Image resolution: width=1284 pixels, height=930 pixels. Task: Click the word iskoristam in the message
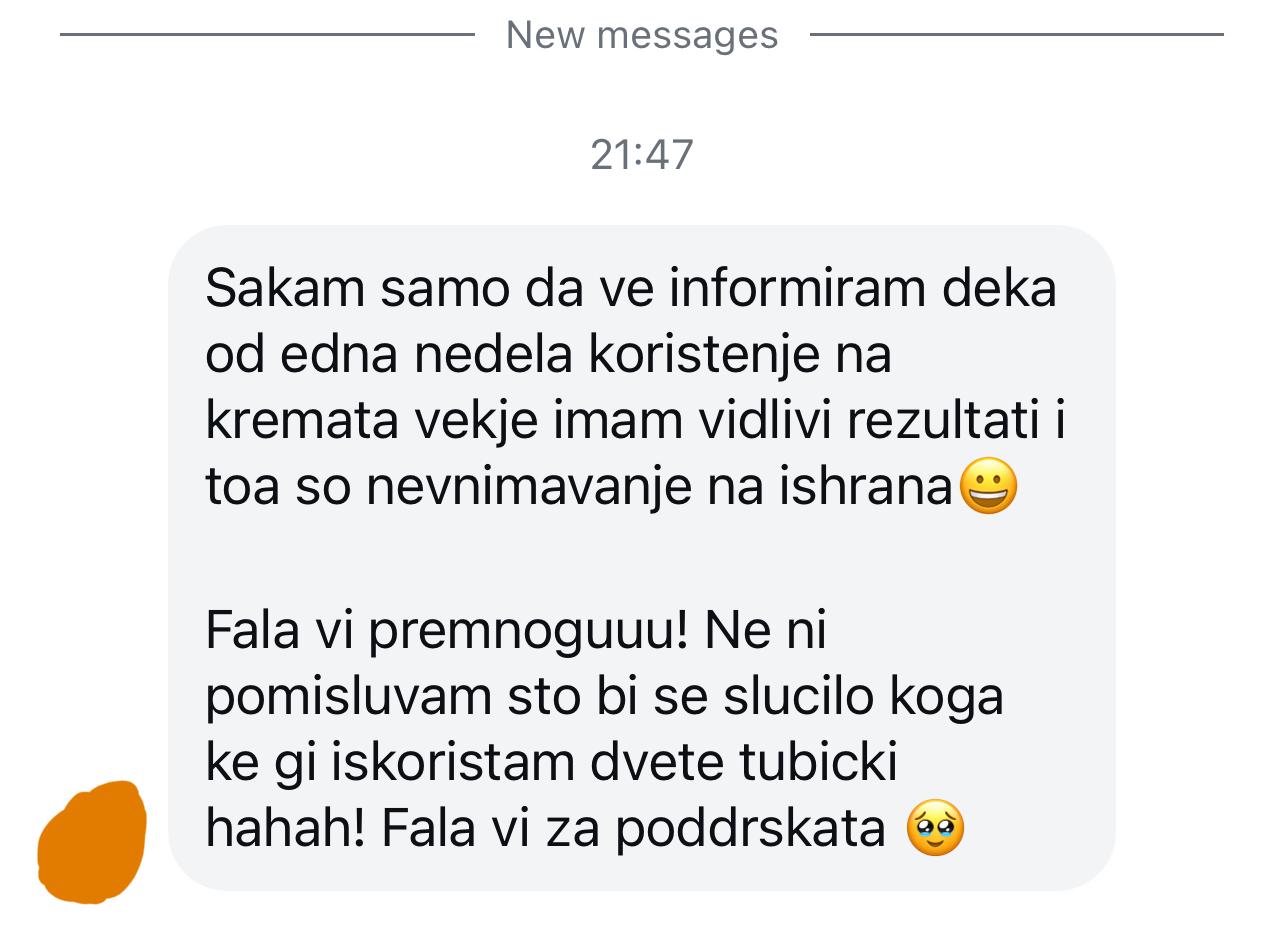(453, 762)
